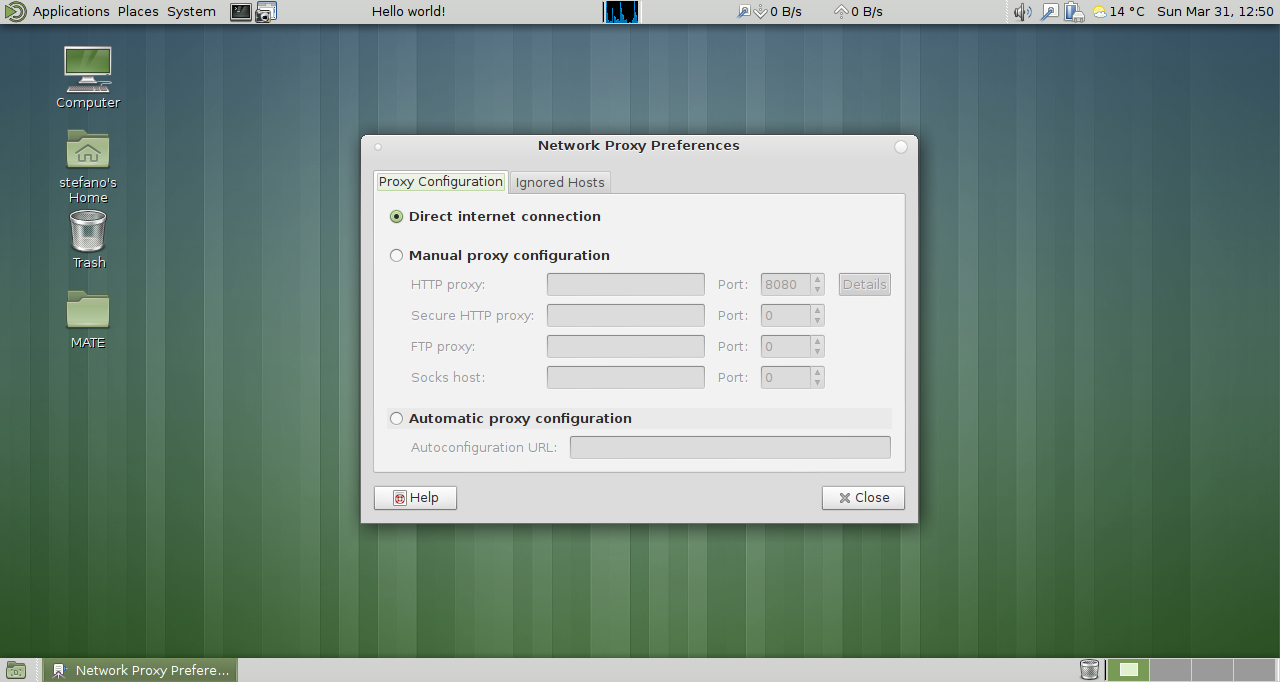Open the MATE logo menu icon
Screen dimensions: 1280x682
coord(14,12)
